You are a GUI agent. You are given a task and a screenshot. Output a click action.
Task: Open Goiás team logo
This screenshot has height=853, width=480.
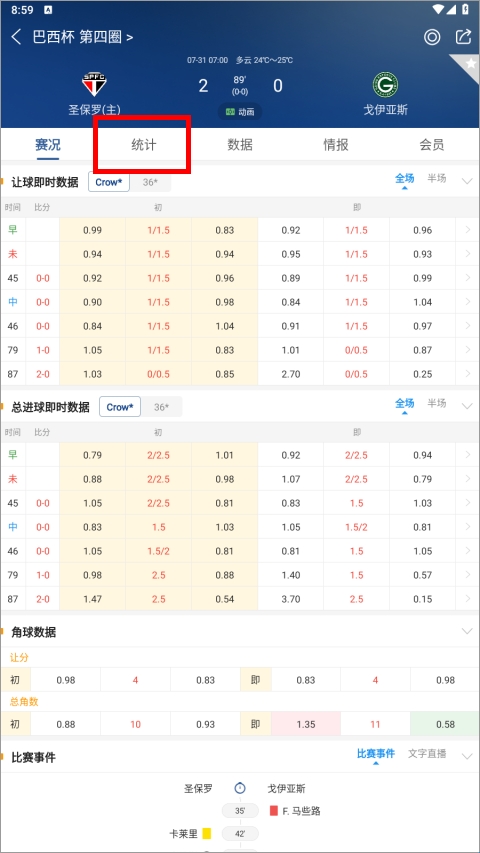pyautogui.click(x=385, y=85)
